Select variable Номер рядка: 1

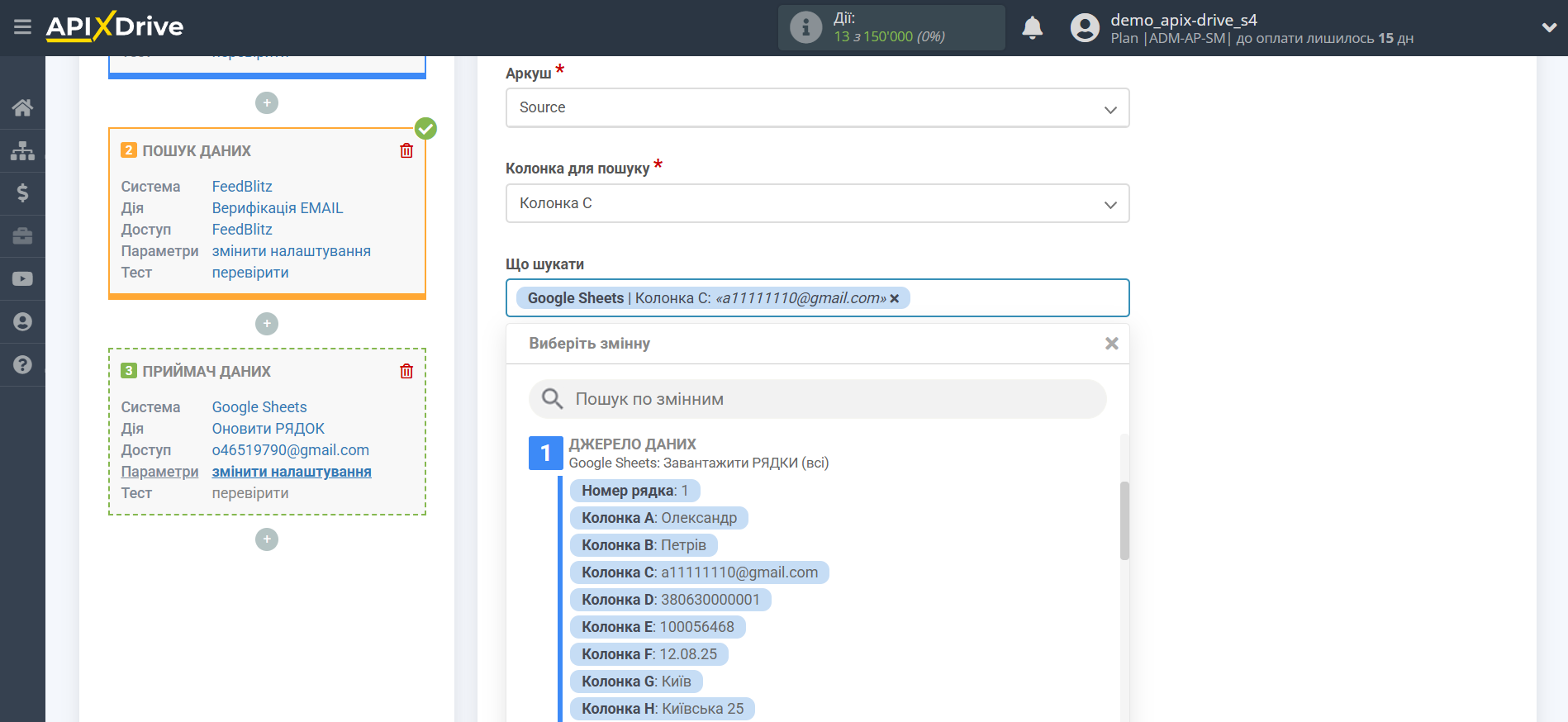click(634, 491)
